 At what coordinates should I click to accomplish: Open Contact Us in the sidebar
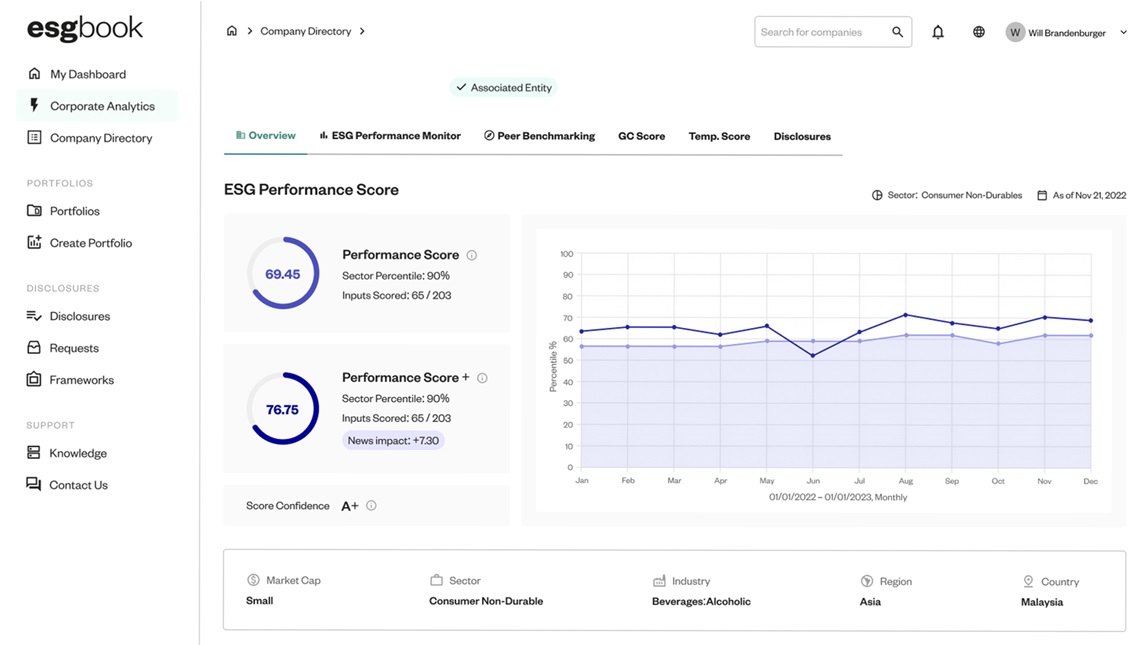(77, 484)
